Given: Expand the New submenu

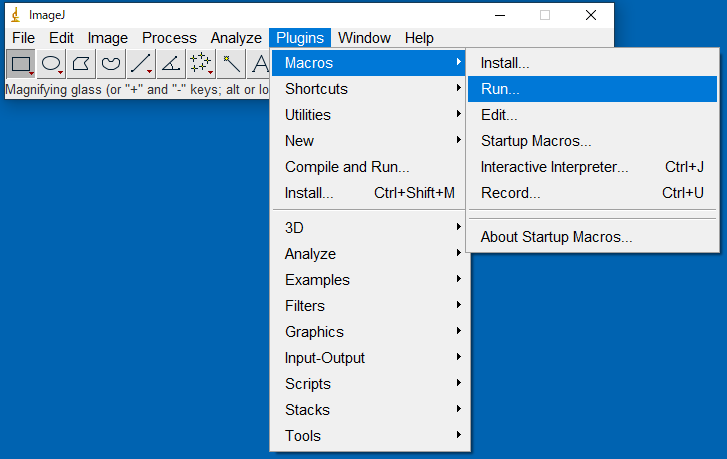Looking at the screenshot, I should pos(370,141).
